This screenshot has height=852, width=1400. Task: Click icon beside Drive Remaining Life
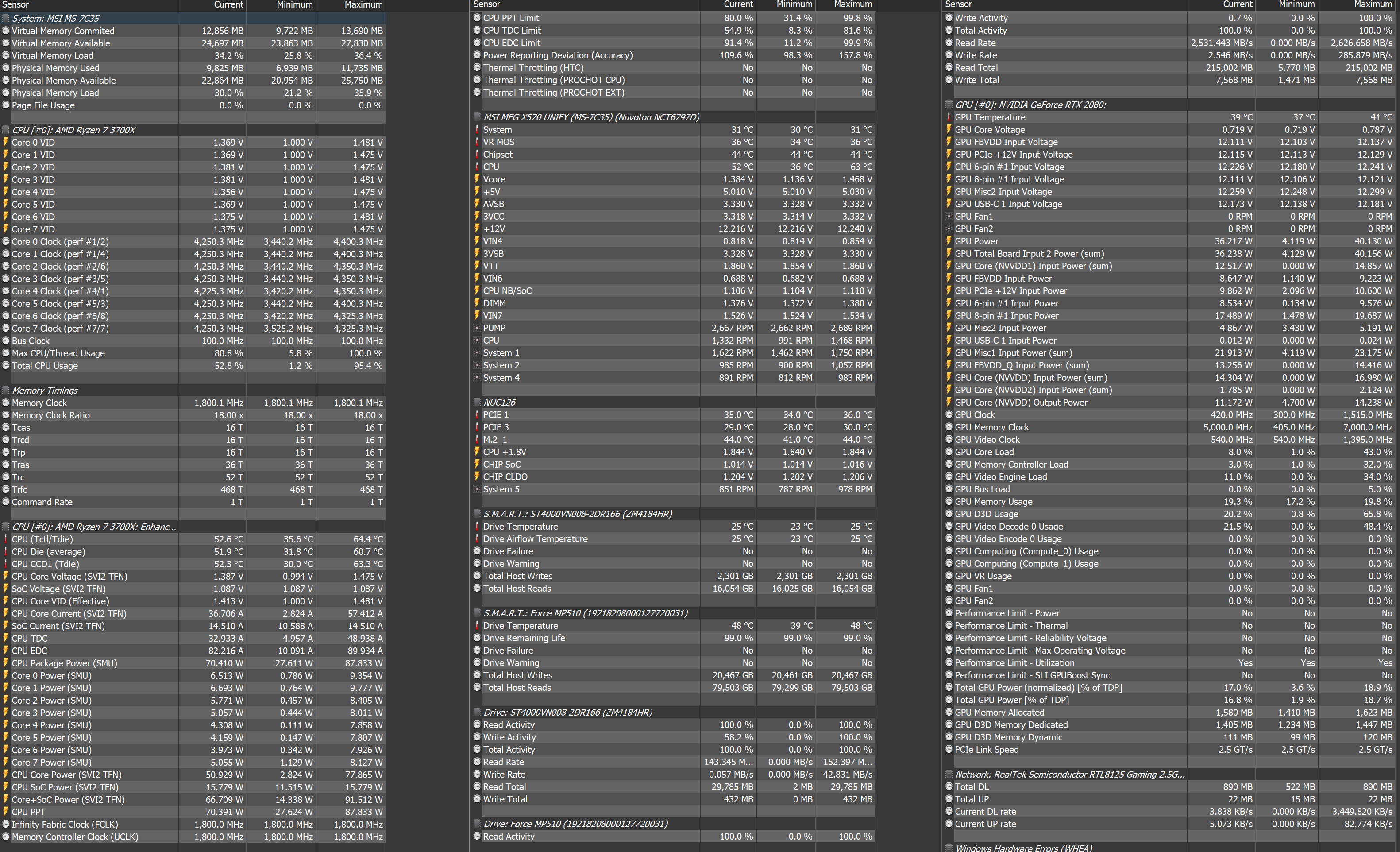(477, 638)
